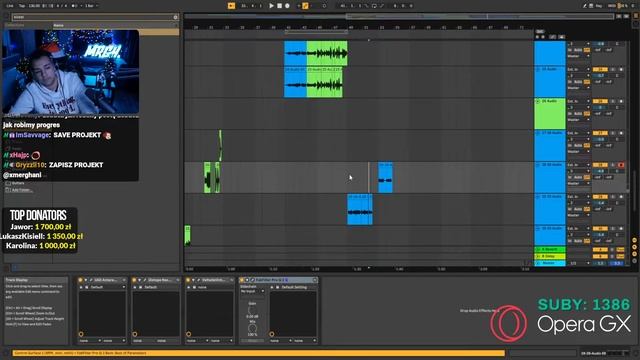Select the B Delay return track
The image size is (640, 360).
(x=550, y=256)
